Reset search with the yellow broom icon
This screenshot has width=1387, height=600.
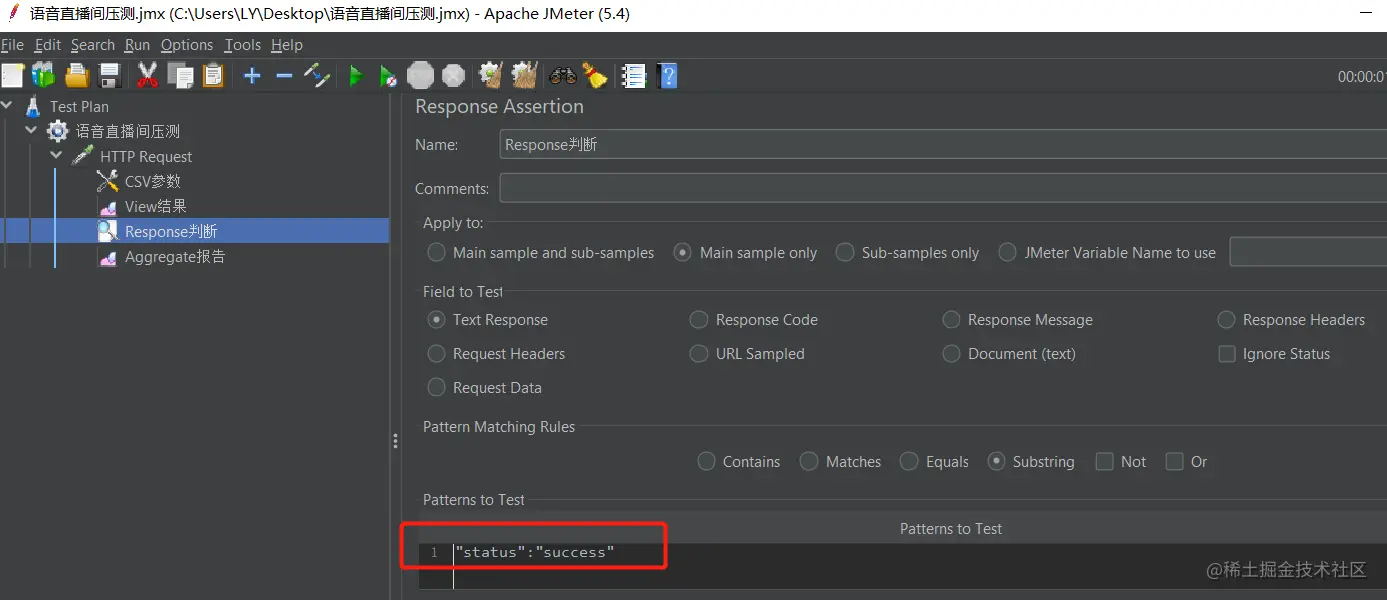pyautogui.click(x=595, y=75)
